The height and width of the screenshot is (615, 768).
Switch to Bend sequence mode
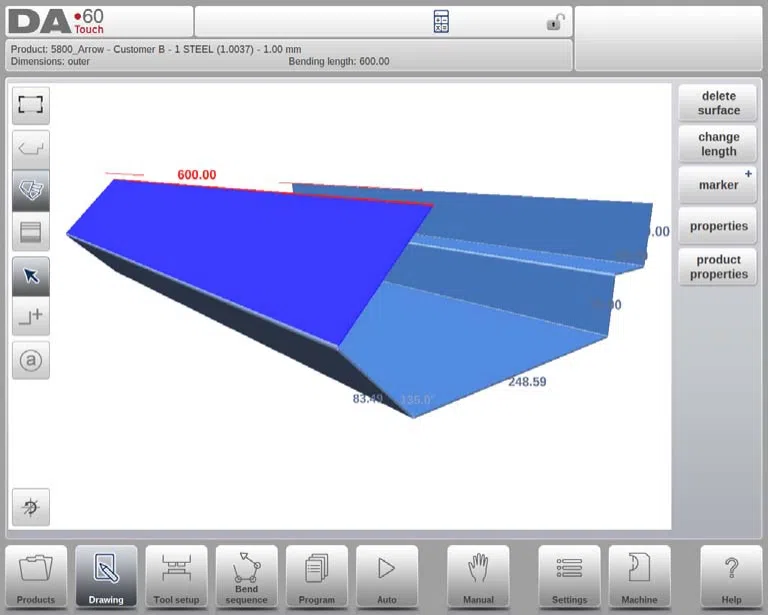point(246,577)
